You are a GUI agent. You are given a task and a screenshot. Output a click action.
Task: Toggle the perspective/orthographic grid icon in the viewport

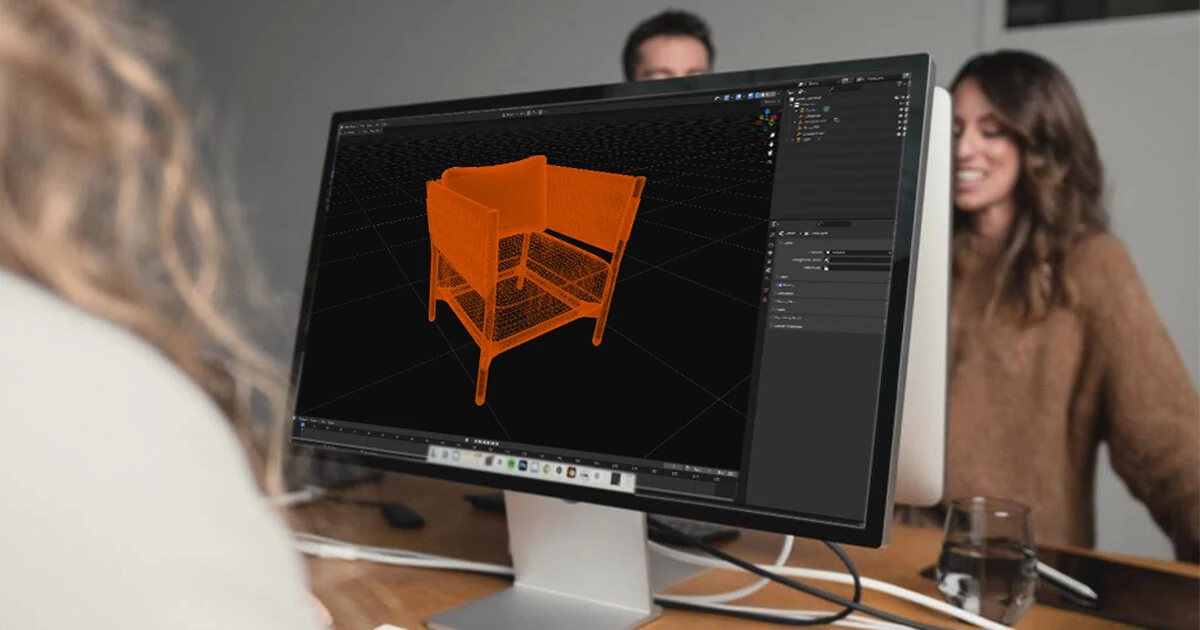[770, 162]
